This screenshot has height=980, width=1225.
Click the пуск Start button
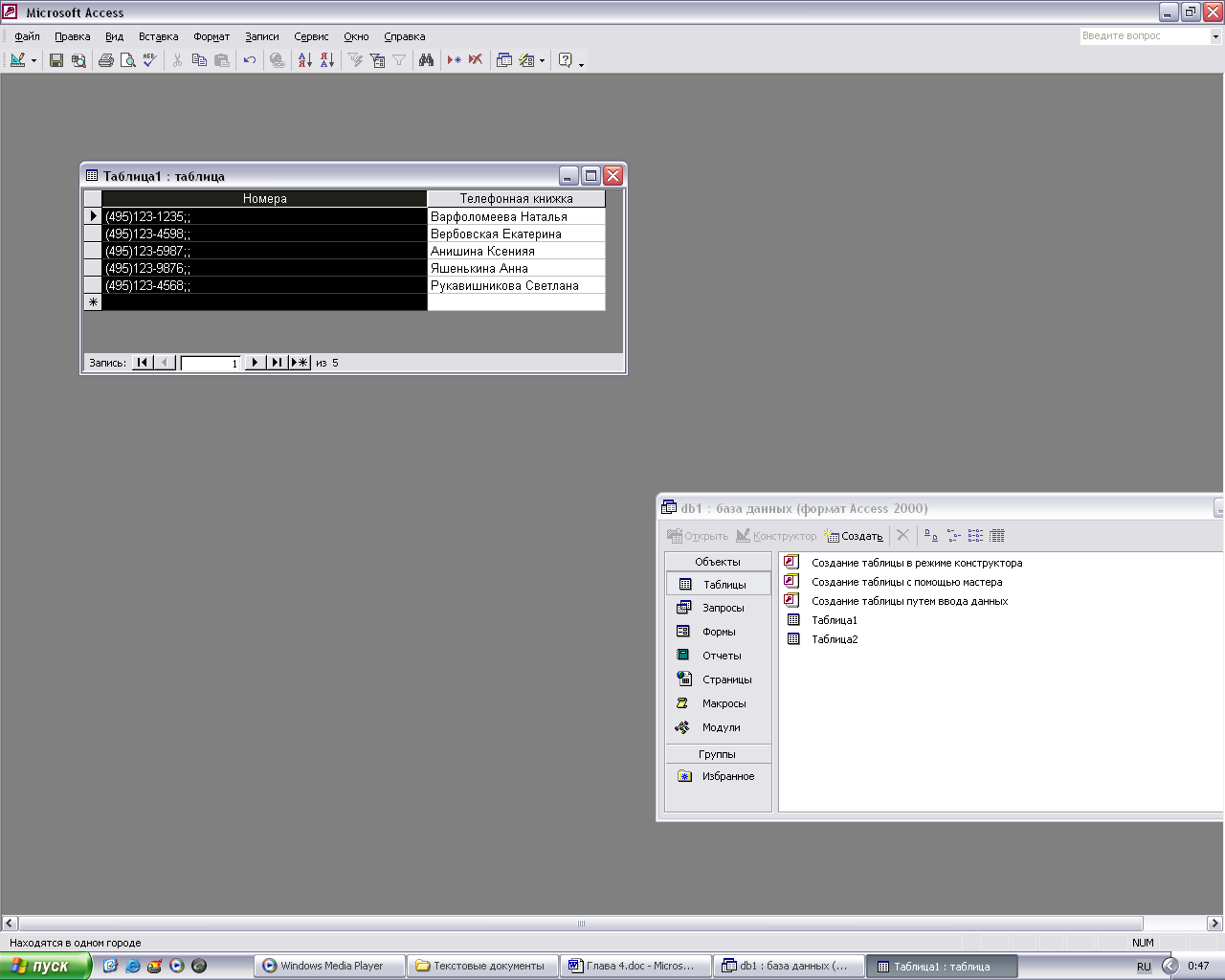45,967
